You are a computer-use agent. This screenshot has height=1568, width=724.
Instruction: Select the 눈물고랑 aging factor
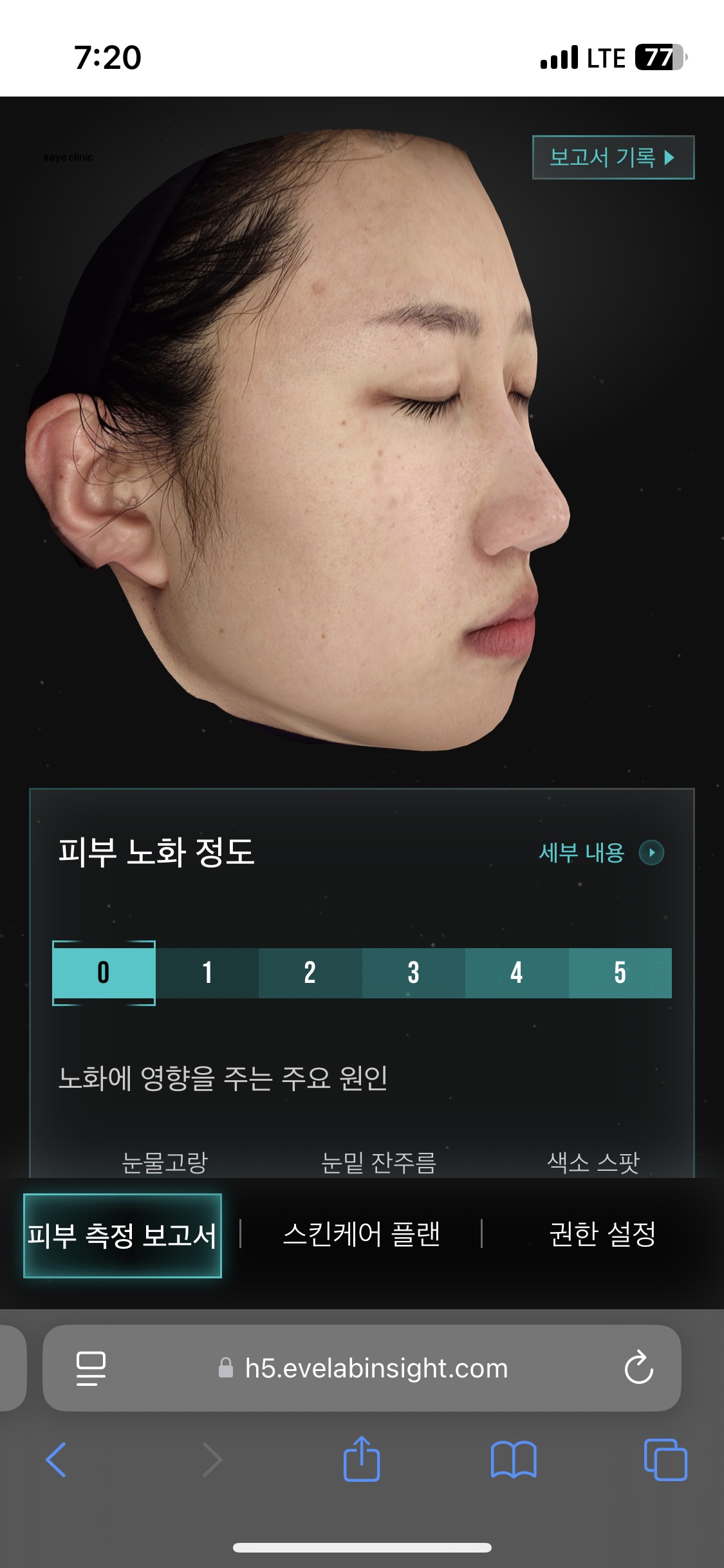coord(165,1162)
